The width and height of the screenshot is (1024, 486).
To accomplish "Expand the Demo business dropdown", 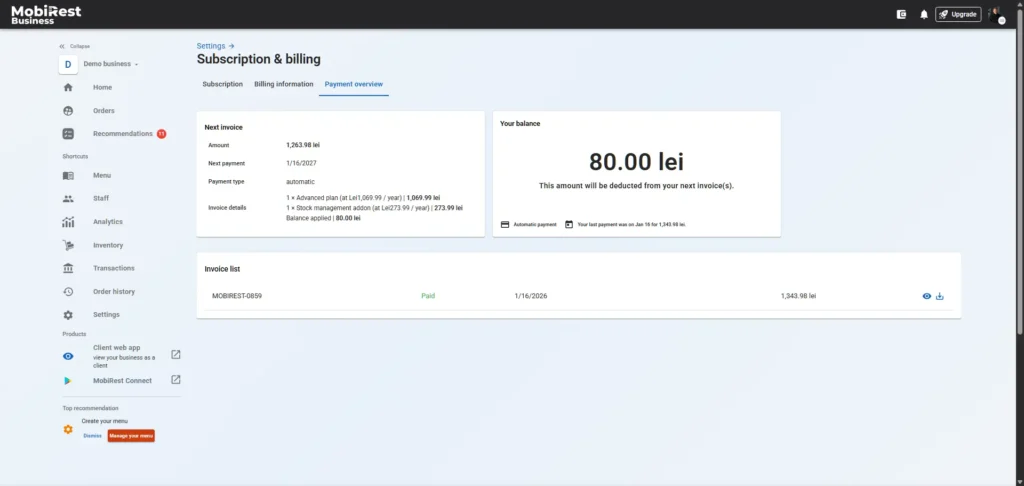I will tap(110, 64).
